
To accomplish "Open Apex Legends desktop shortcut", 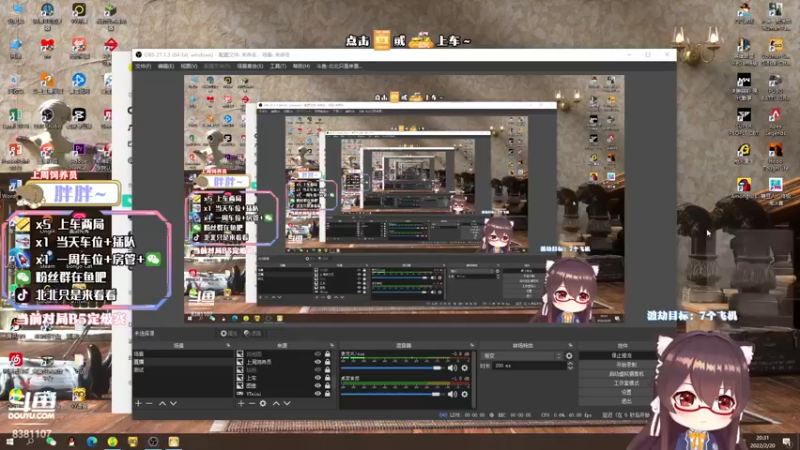I will pyautogui.click(x=775, y=121).
